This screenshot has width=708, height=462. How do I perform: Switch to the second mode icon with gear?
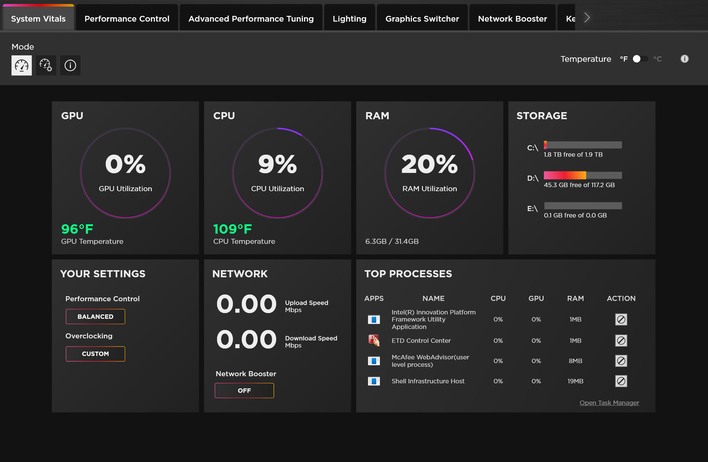[46, 65]
